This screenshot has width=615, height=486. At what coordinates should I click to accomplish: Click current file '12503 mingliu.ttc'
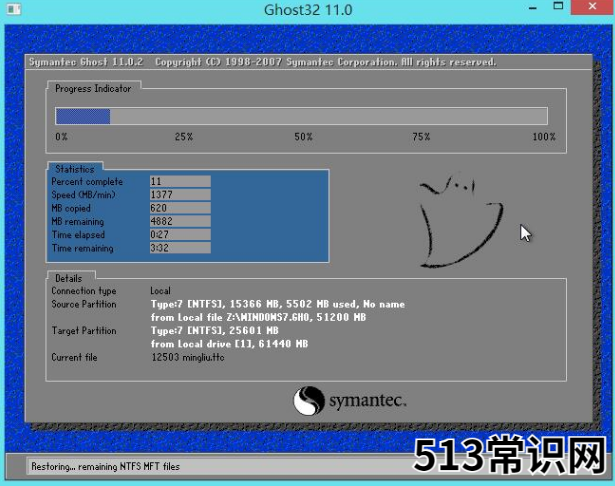[188, 357]
